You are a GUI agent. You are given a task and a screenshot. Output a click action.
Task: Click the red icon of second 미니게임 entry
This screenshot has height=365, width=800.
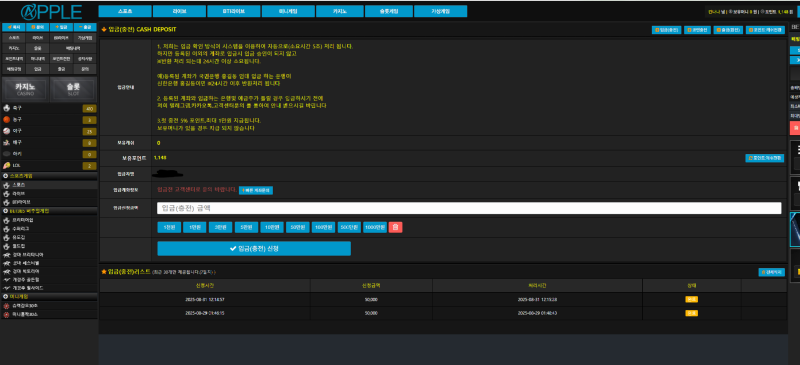[x=6, y=314]
